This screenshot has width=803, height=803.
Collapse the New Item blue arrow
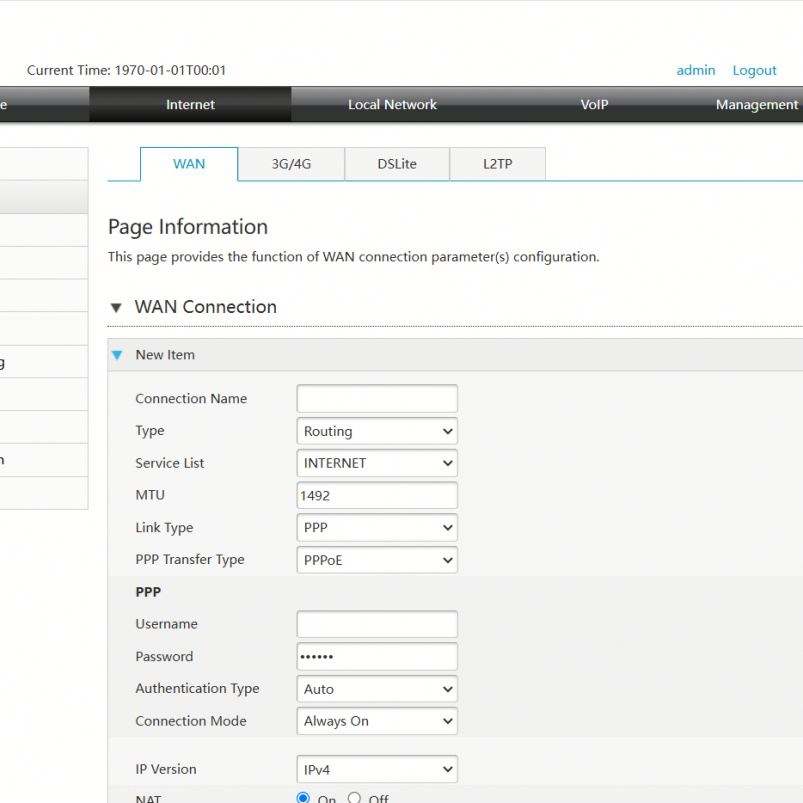tap(117, 355)
